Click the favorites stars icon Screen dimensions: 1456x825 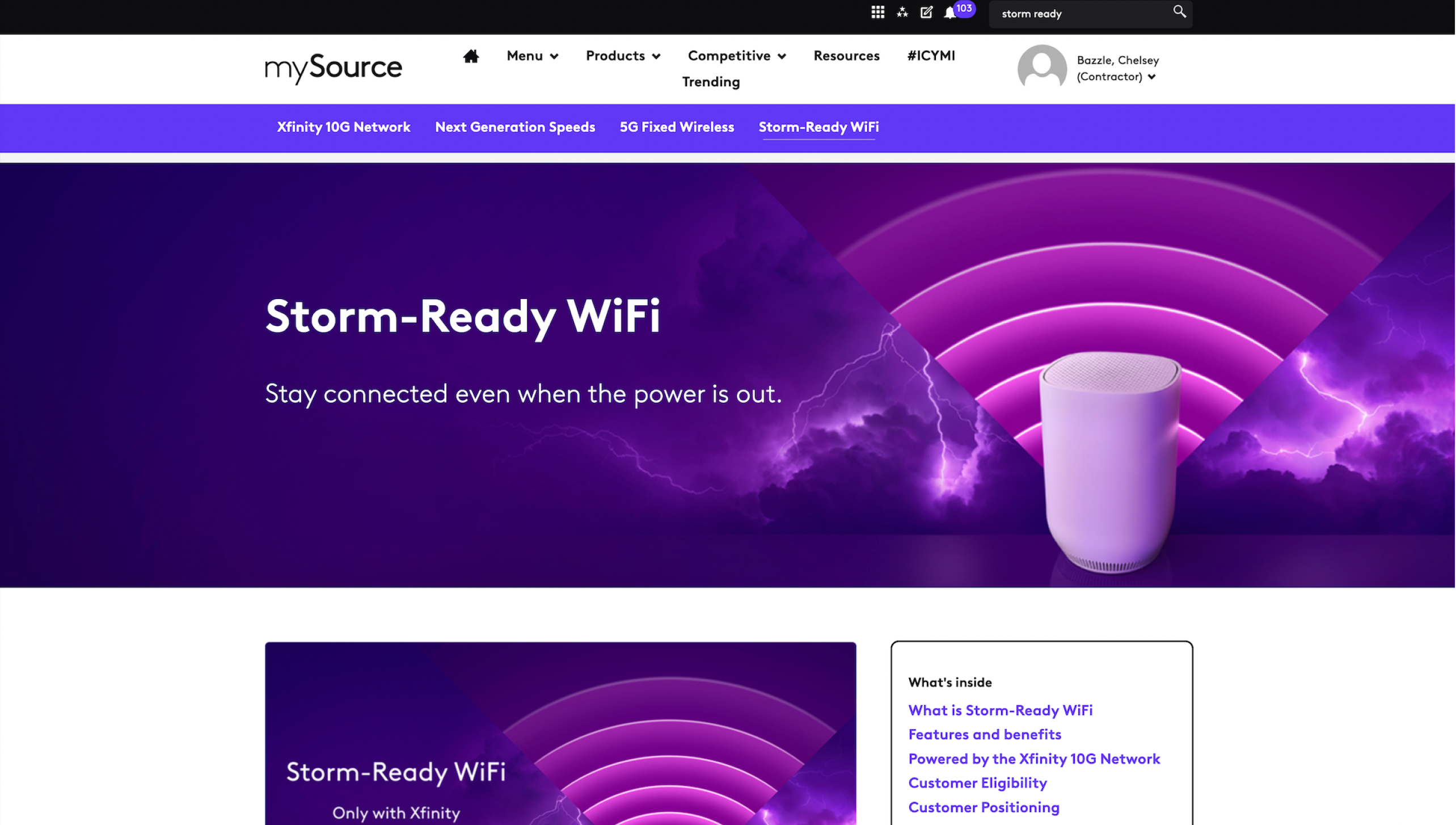pyautogui.click(x=902, y=12)
